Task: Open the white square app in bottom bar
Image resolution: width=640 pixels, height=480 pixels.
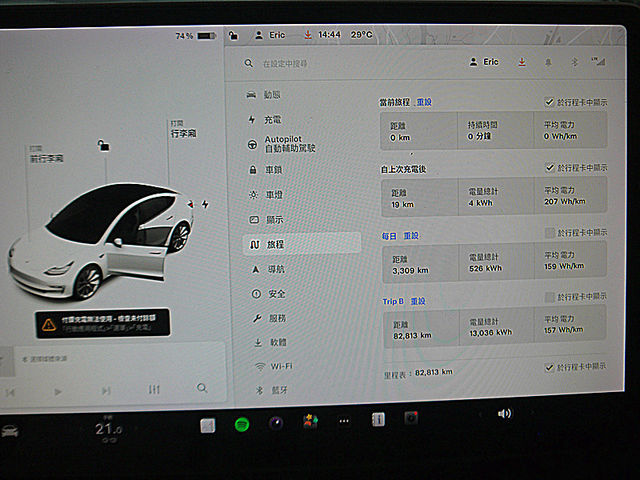Action: click(208, 426)
